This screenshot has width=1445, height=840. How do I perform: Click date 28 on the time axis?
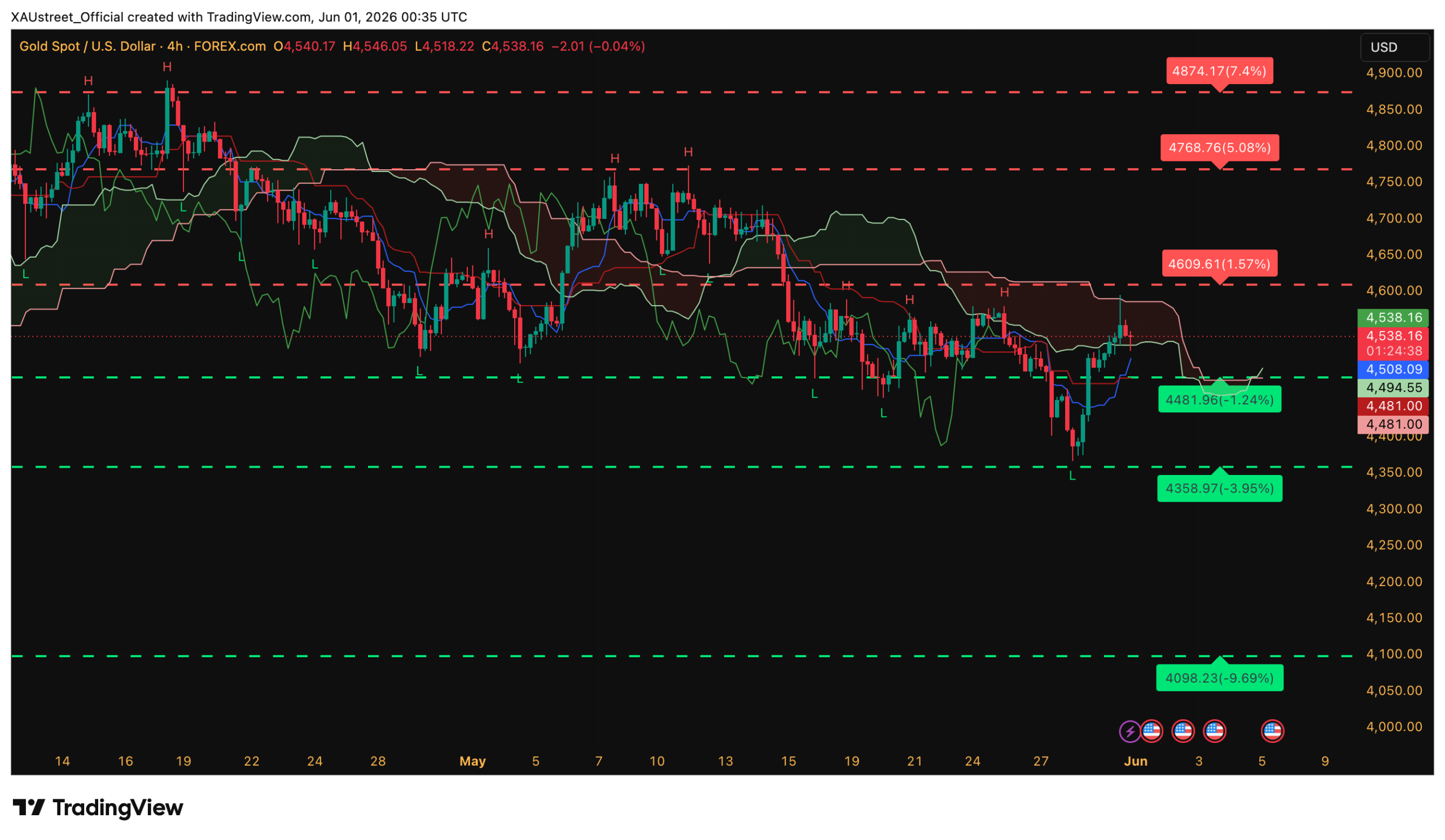(x=378, y=762)
